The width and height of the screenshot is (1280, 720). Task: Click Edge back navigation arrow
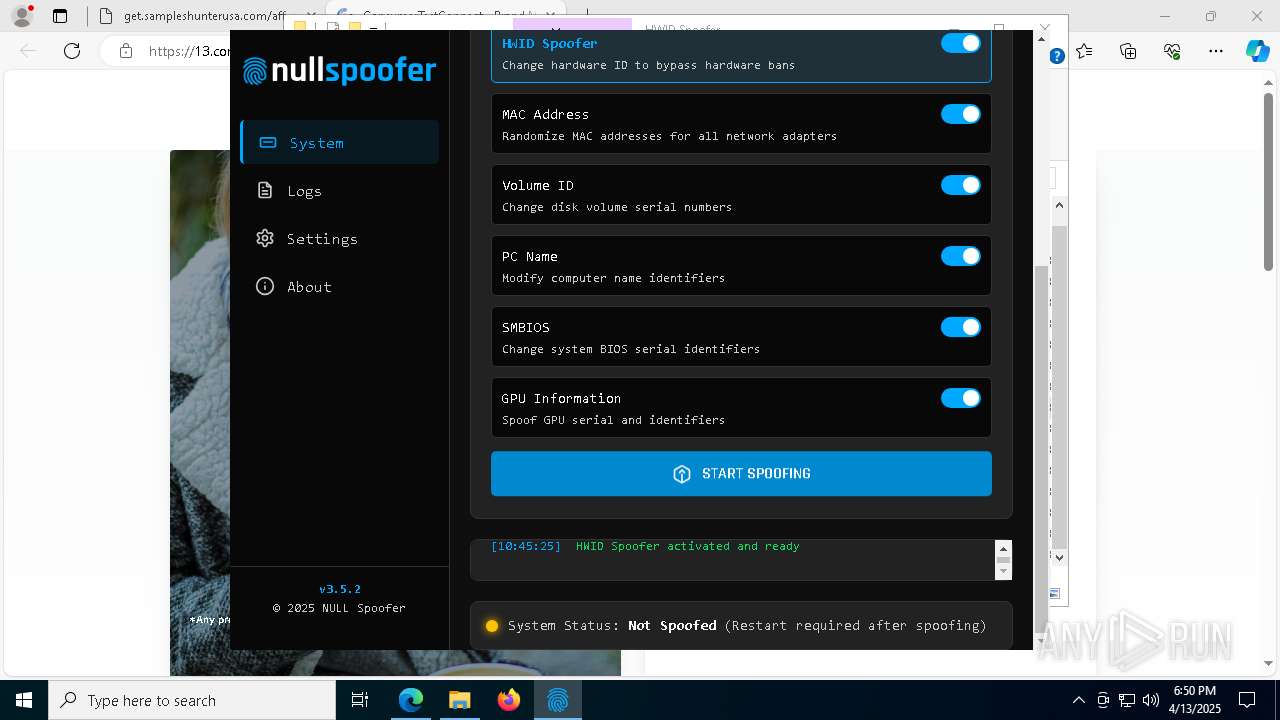28,51
